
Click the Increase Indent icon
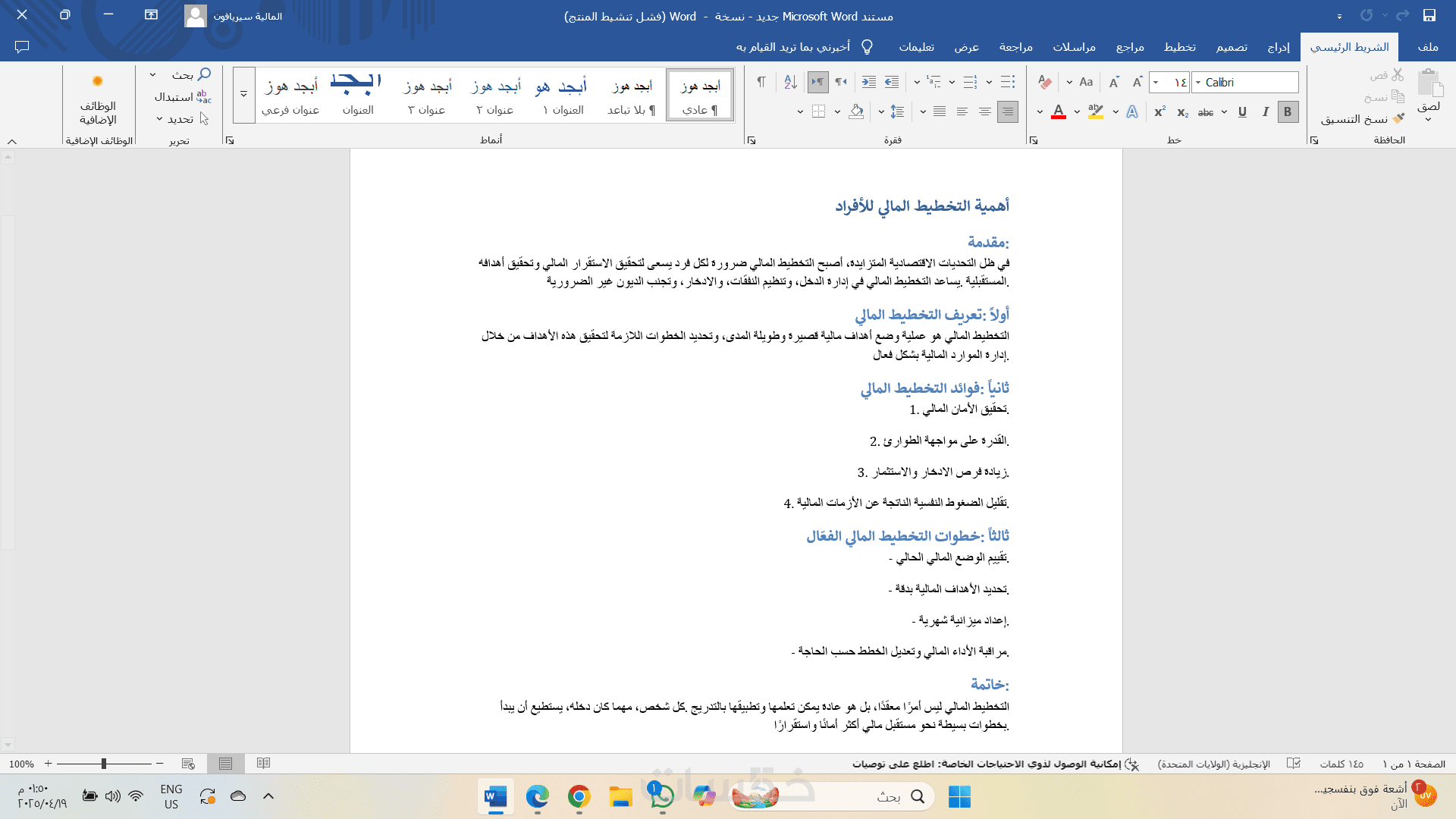869,82
